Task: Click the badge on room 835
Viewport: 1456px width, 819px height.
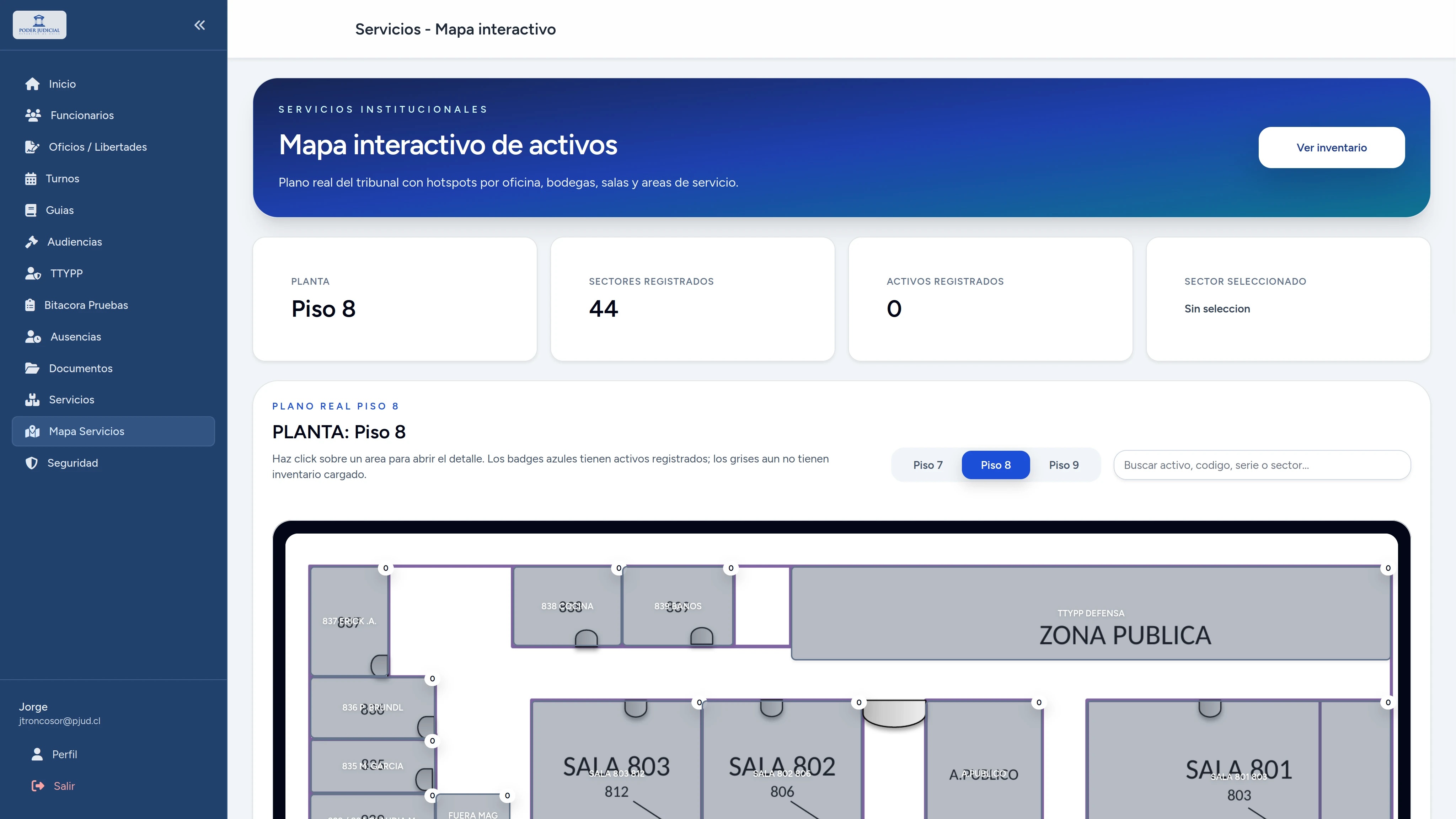Action: tap(432, 741)
